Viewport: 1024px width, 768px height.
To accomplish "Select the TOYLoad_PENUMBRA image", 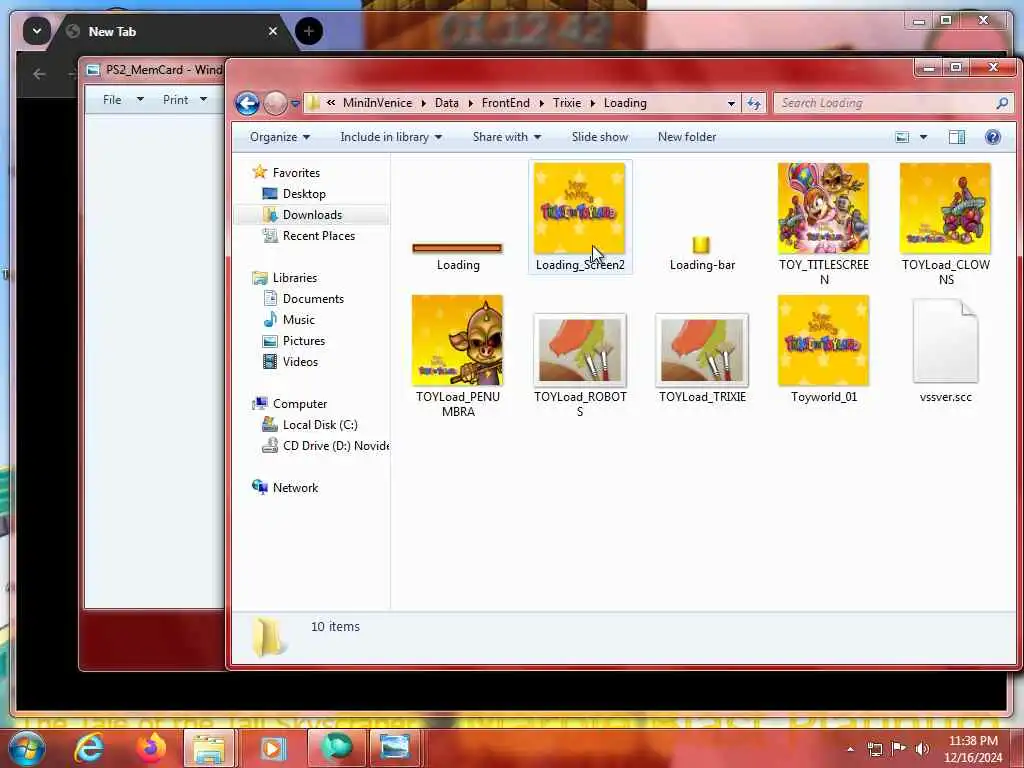I will pos(457,341).
